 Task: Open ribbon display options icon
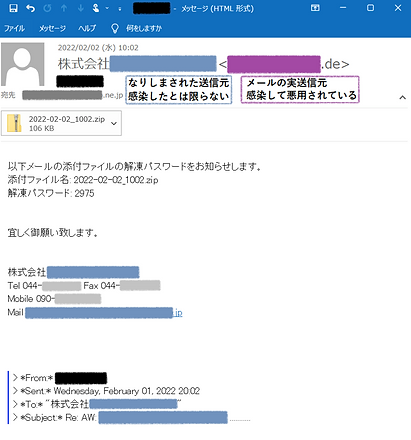click(315, 8)
